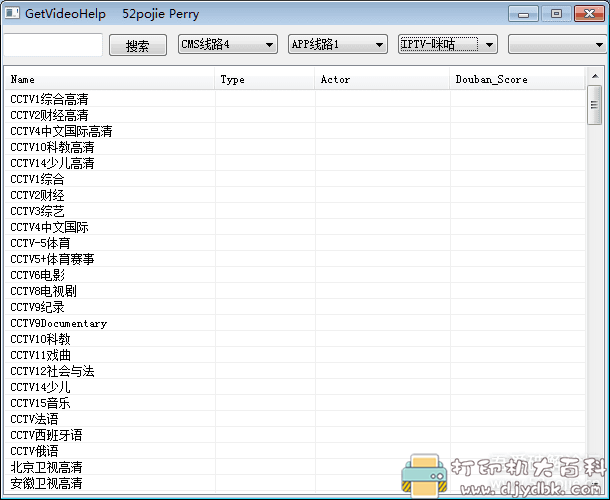Select the CCTV俄语 row
This screenshot has height=500, width=610.
point(295,451)
